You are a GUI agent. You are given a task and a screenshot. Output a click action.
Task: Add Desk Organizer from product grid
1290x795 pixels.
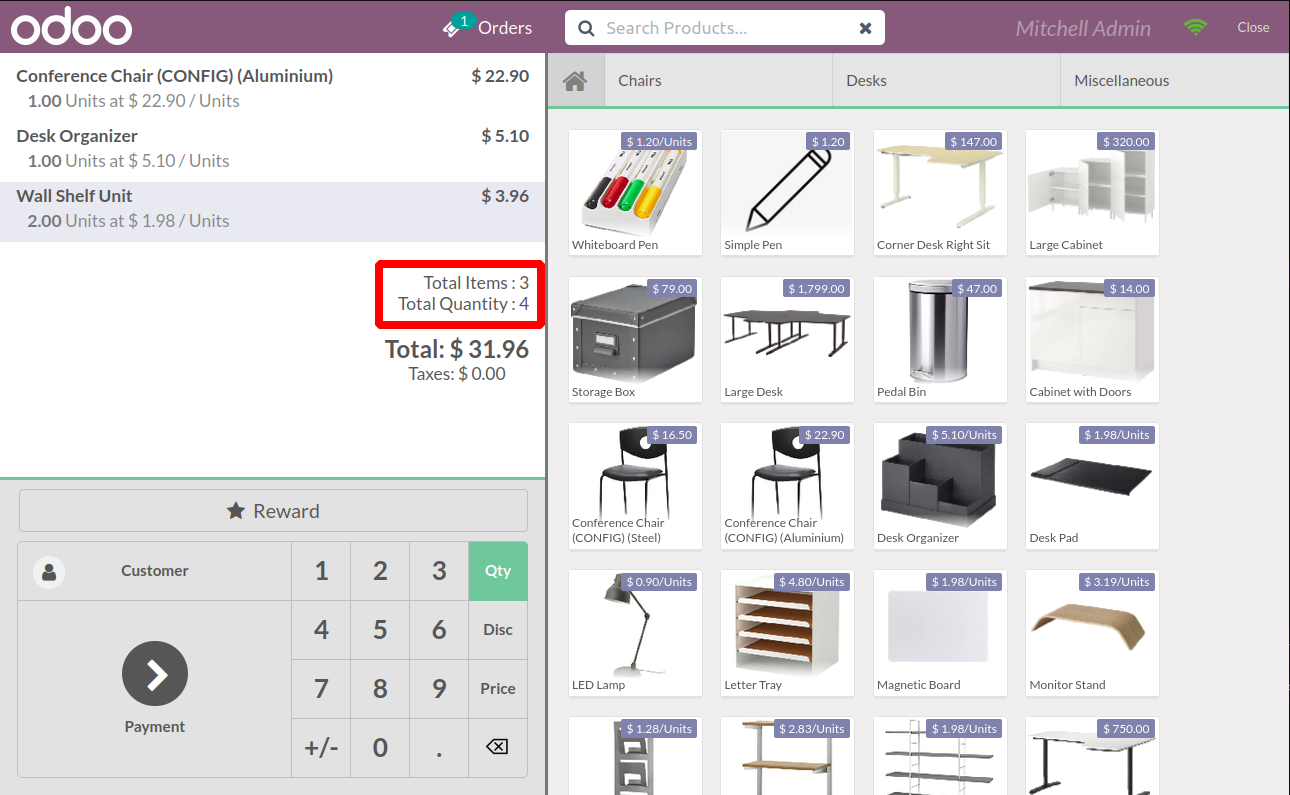[x=940, y=486]
